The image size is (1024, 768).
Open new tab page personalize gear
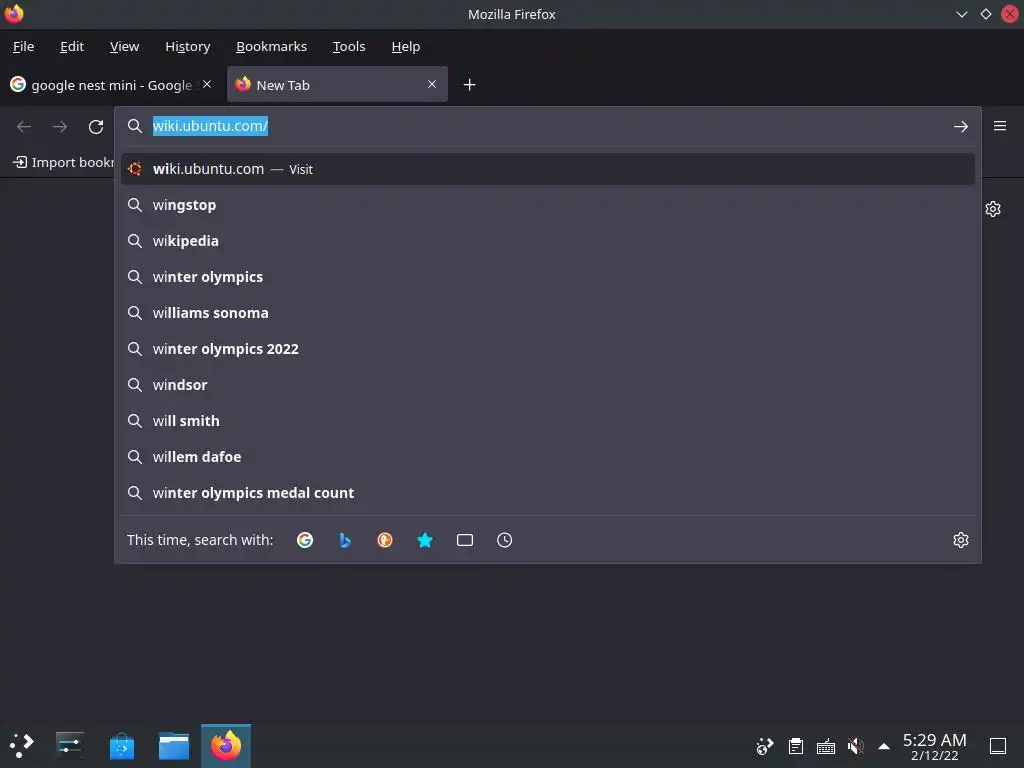click(x=993, y=209)
